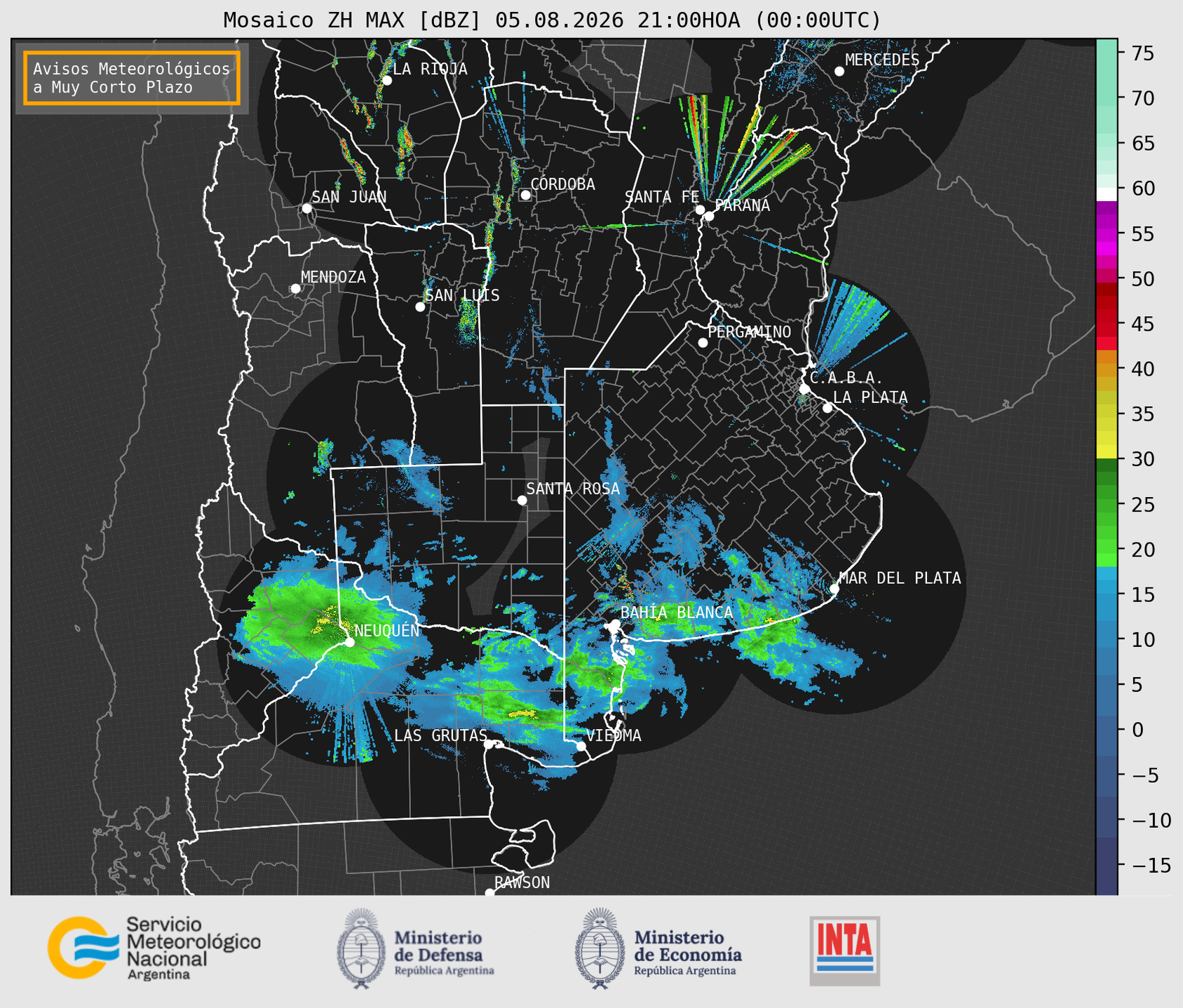Screen dimensions: 1183x1008
Task: Select the Santa Rosa marker dot
Action: coord(522,500)
